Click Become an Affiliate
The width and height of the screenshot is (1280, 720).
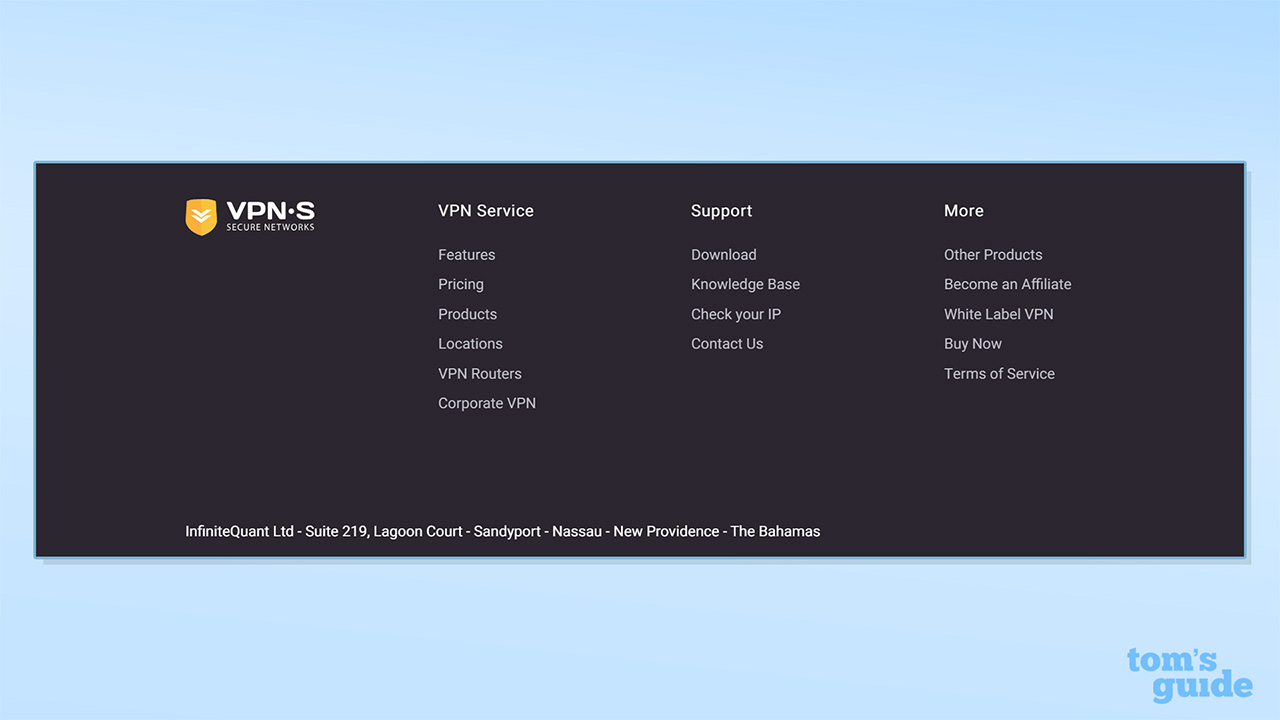point(1007,284)
